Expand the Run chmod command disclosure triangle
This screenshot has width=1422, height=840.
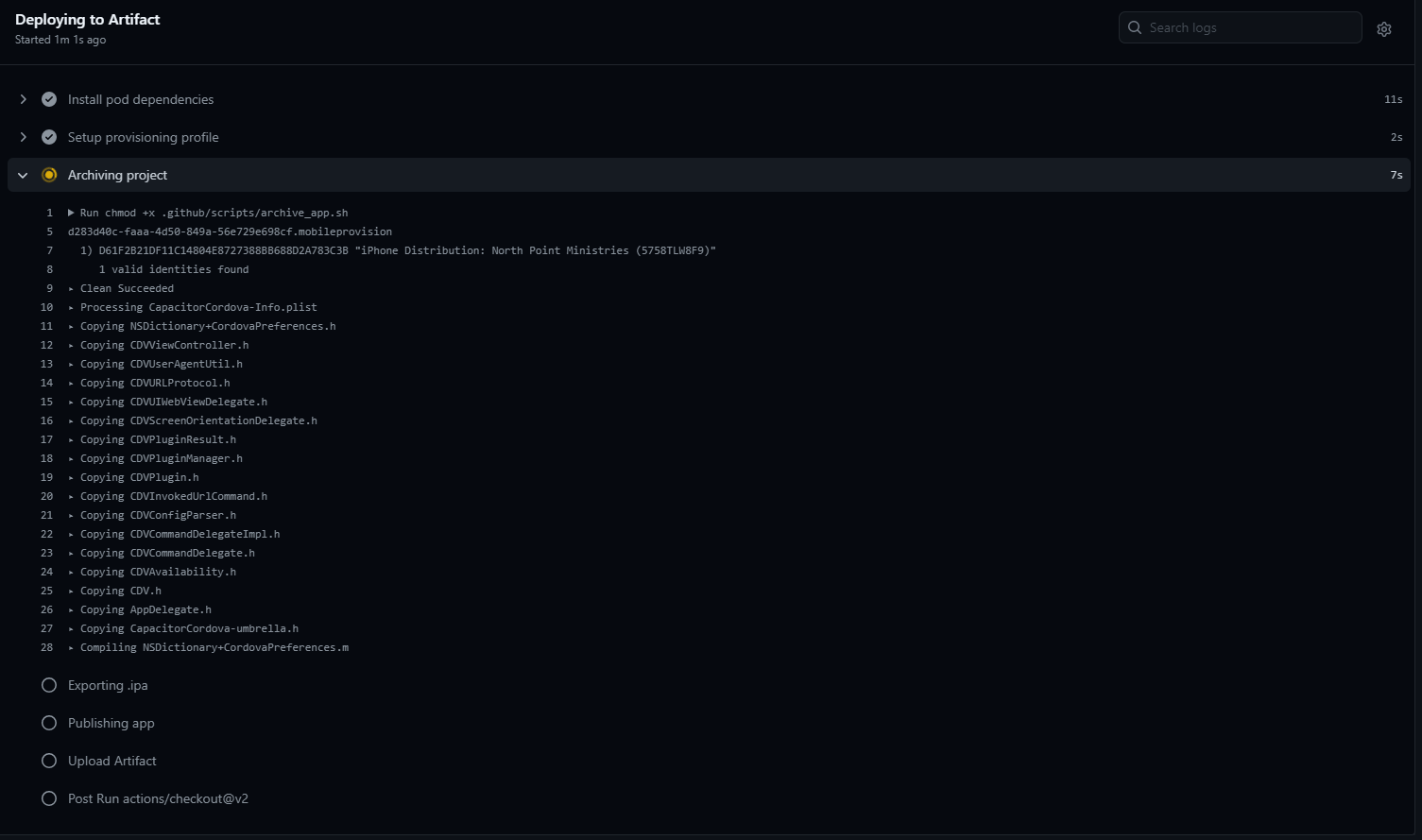pyautogui.click(x=71, y=213)
